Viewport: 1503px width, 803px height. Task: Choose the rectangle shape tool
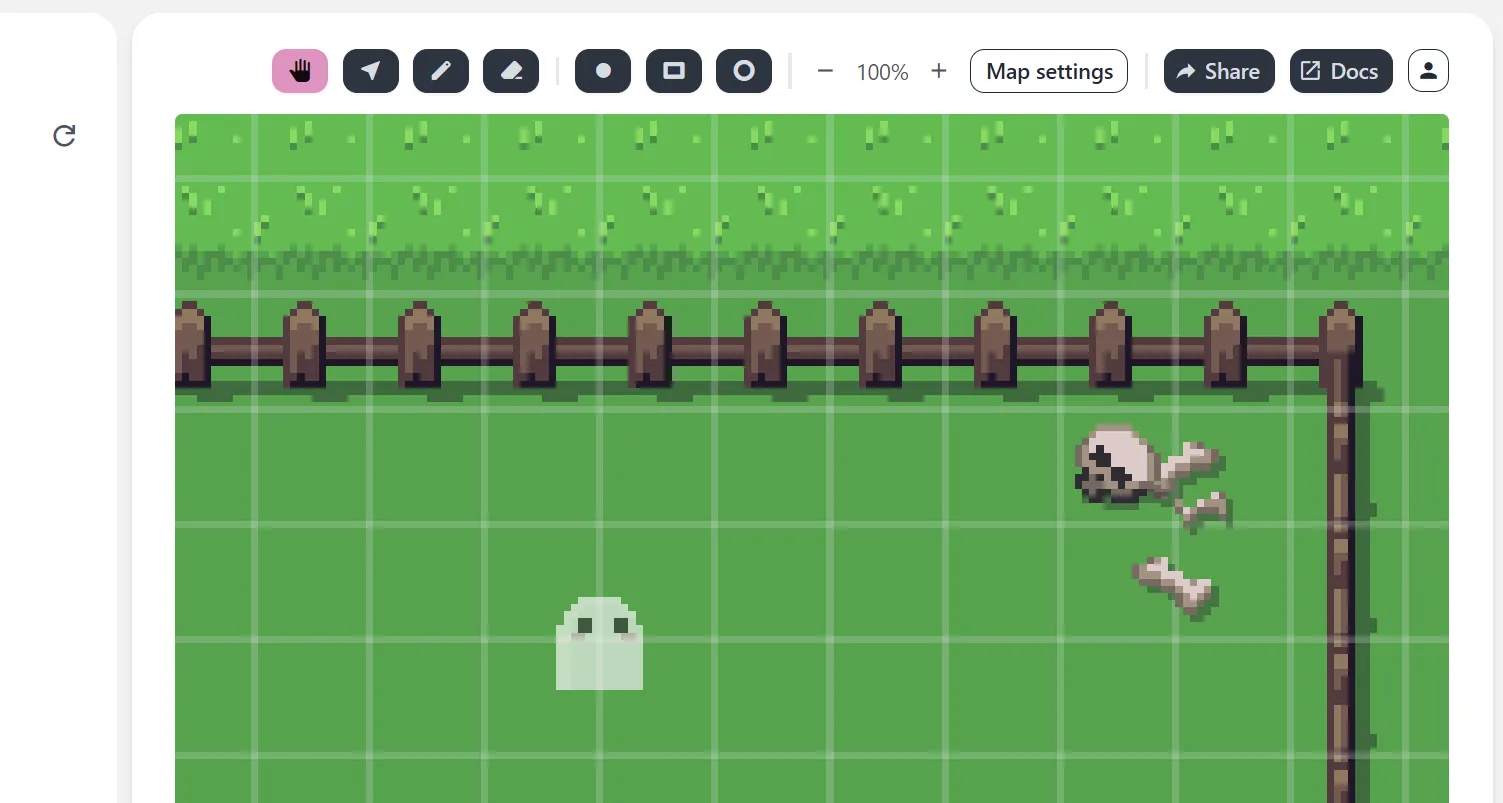pos(674,71)
